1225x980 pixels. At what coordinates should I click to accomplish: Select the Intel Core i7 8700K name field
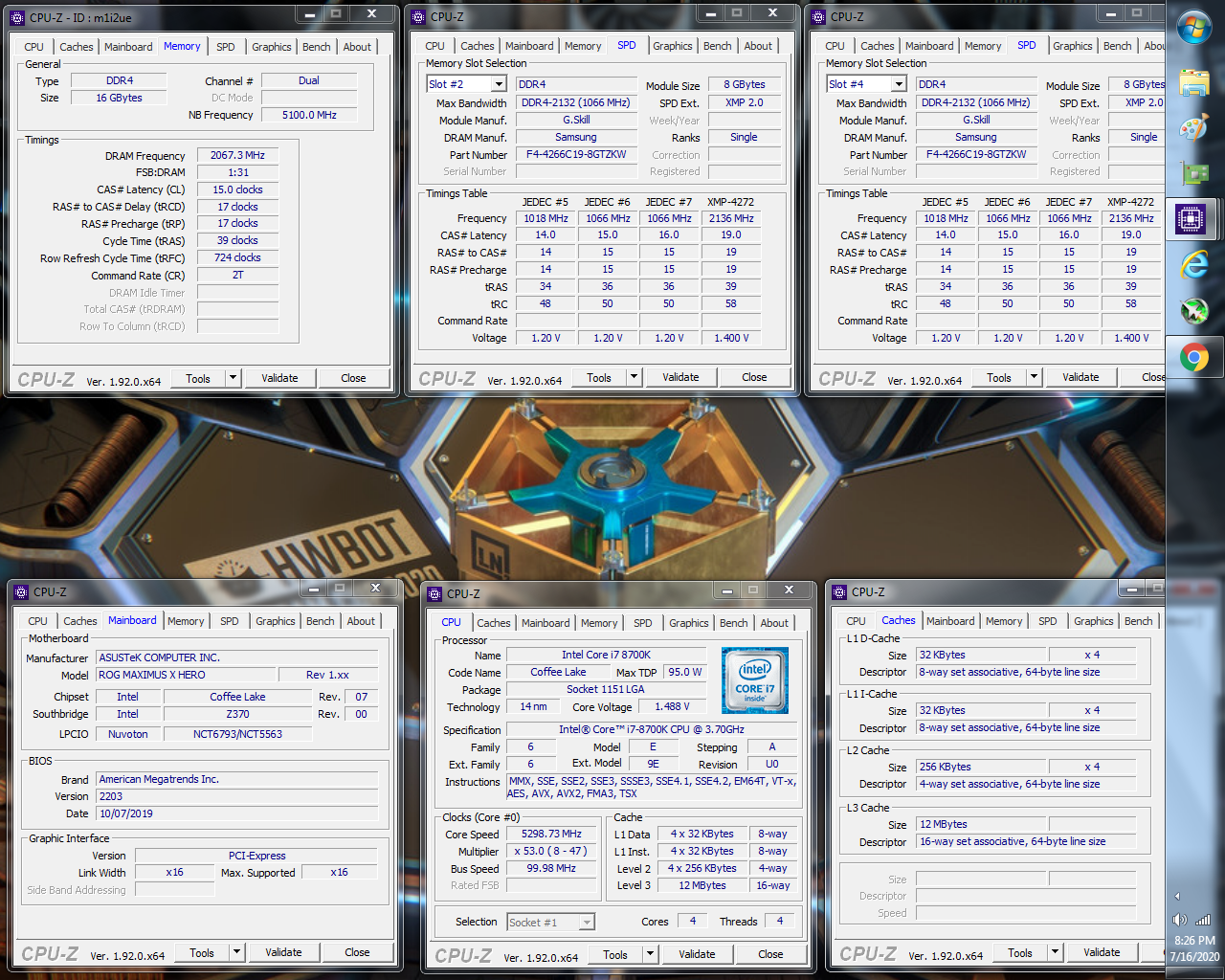pyautogui.click(x=606, y=655)
